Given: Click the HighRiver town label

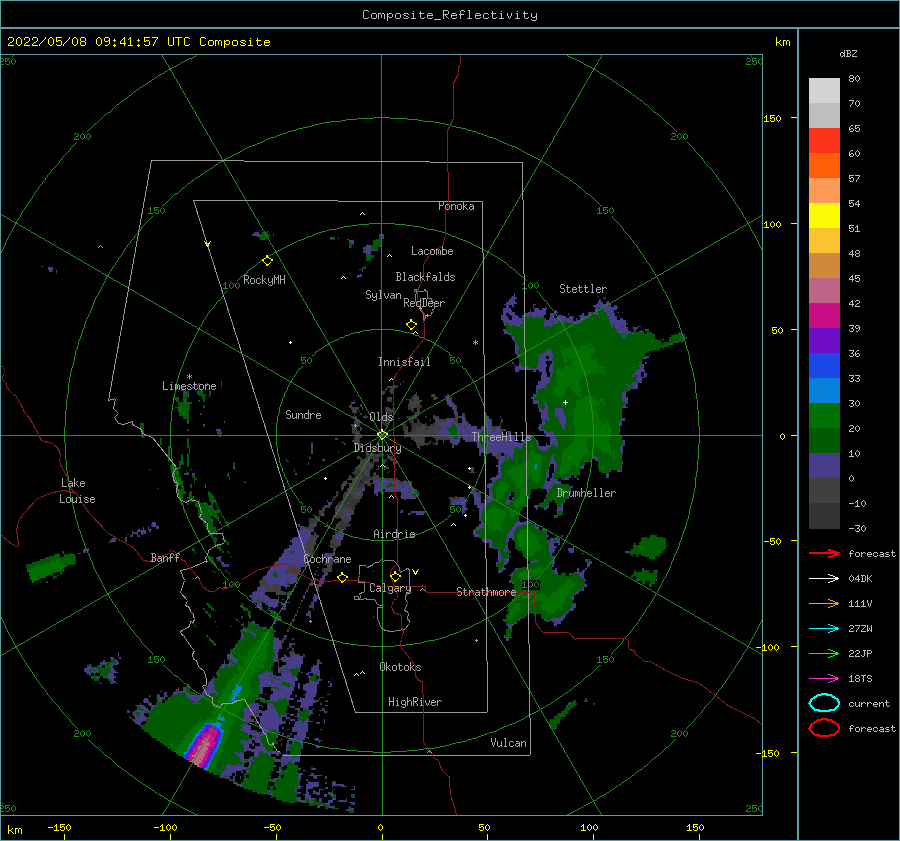Looking at the screenshot, I should point(415,702).
